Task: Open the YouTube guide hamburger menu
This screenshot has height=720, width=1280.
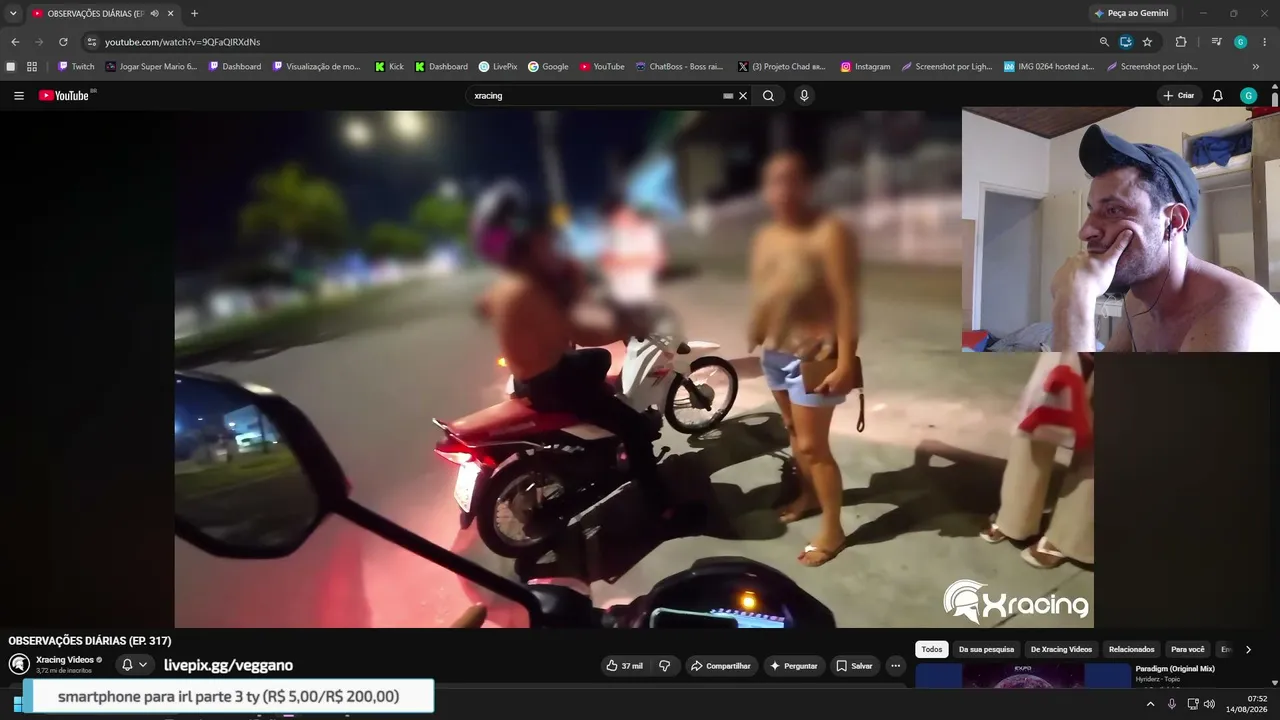Action: tap(19, 96)
